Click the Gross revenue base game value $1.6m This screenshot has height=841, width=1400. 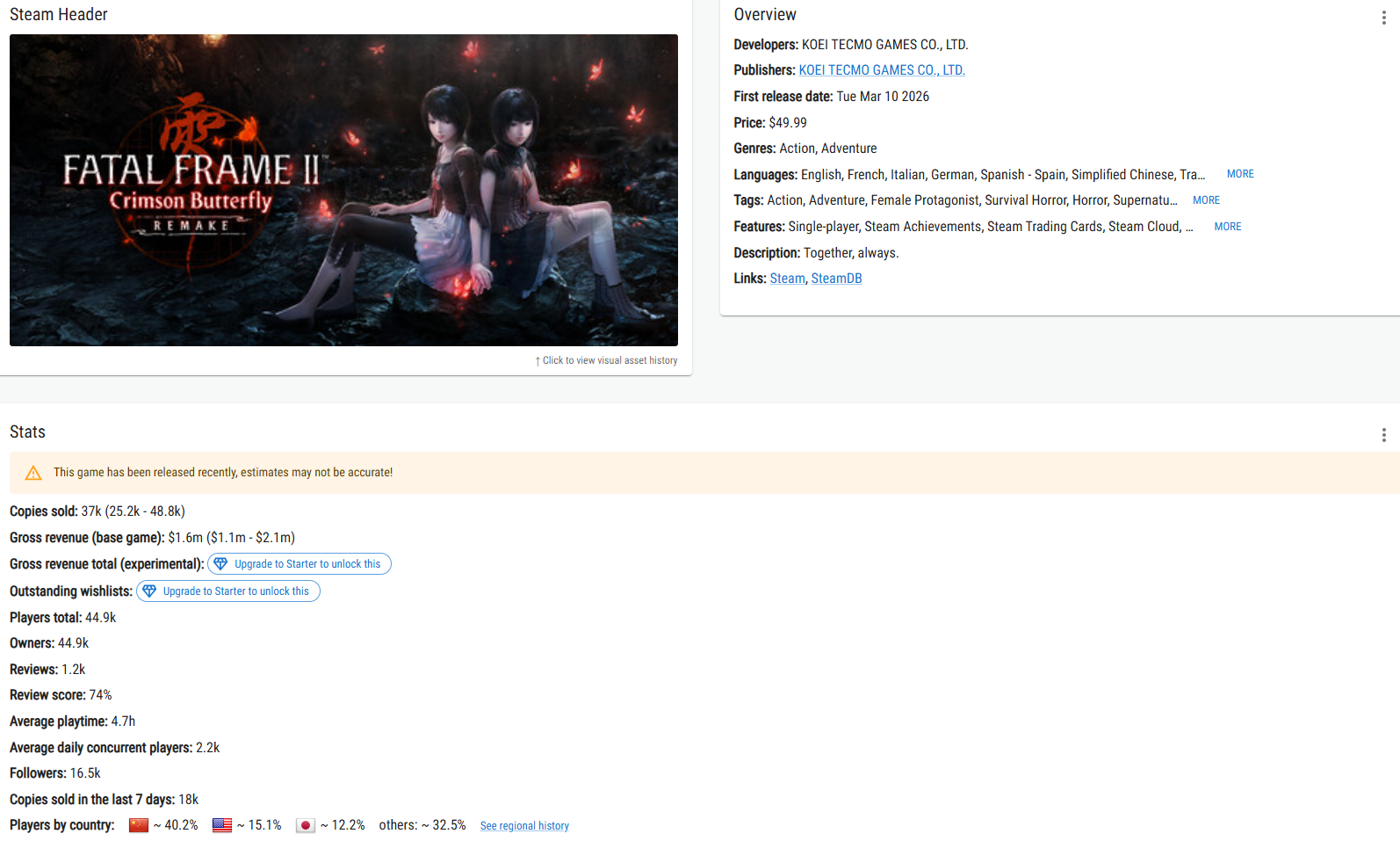185,538
